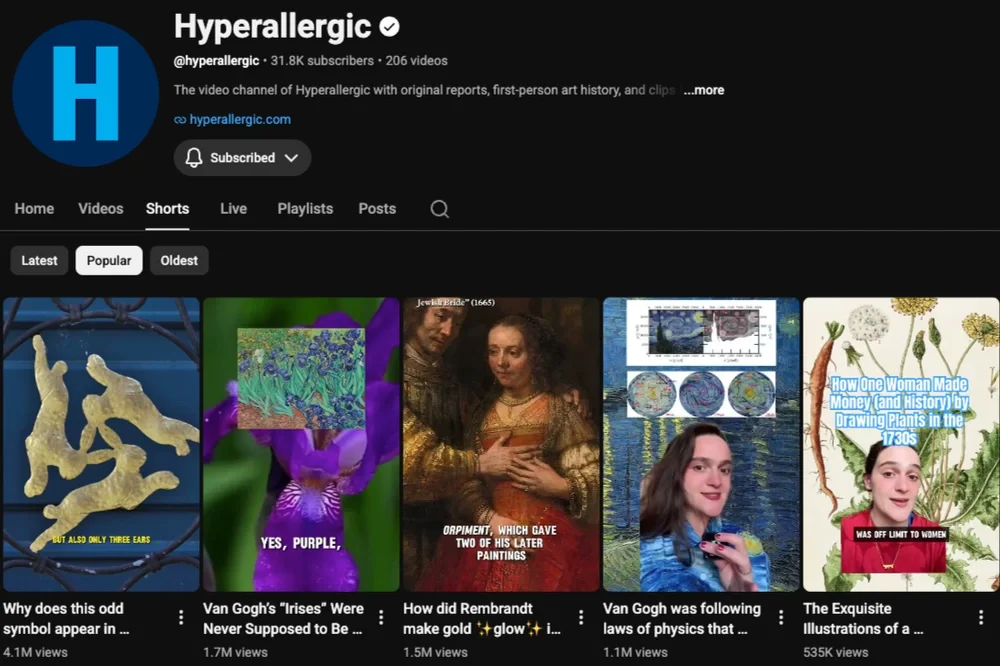This screenshot has height=666, width=1000.
Task: Go to the Playlists tab
Action: click(305, 209)
